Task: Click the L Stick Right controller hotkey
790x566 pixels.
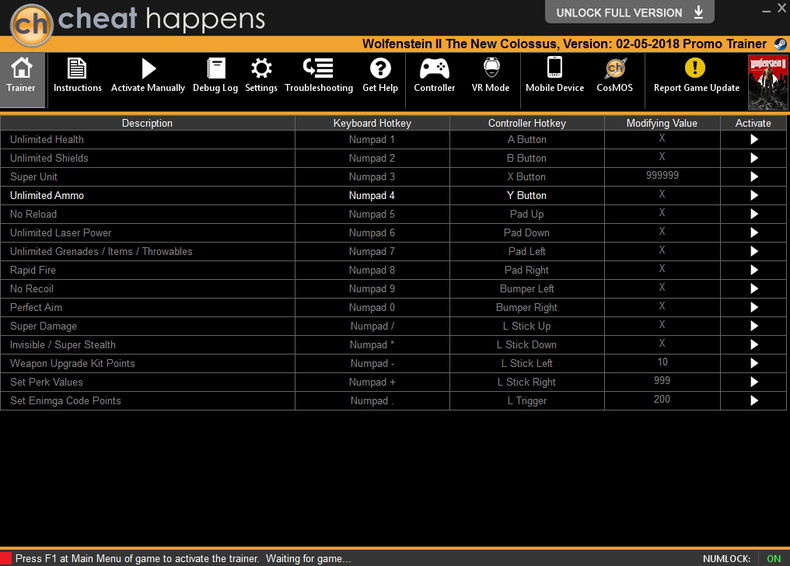Action: [526, 382]
